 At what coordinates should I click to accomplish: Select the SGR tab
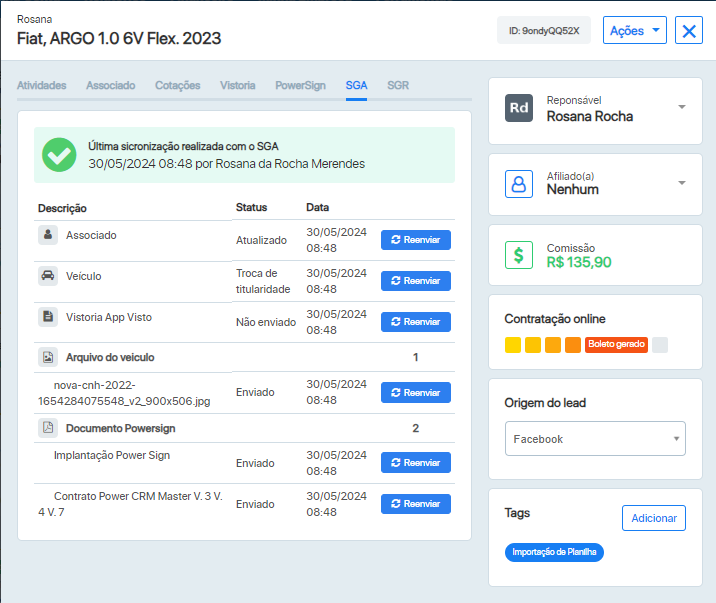tap(398, 85)
